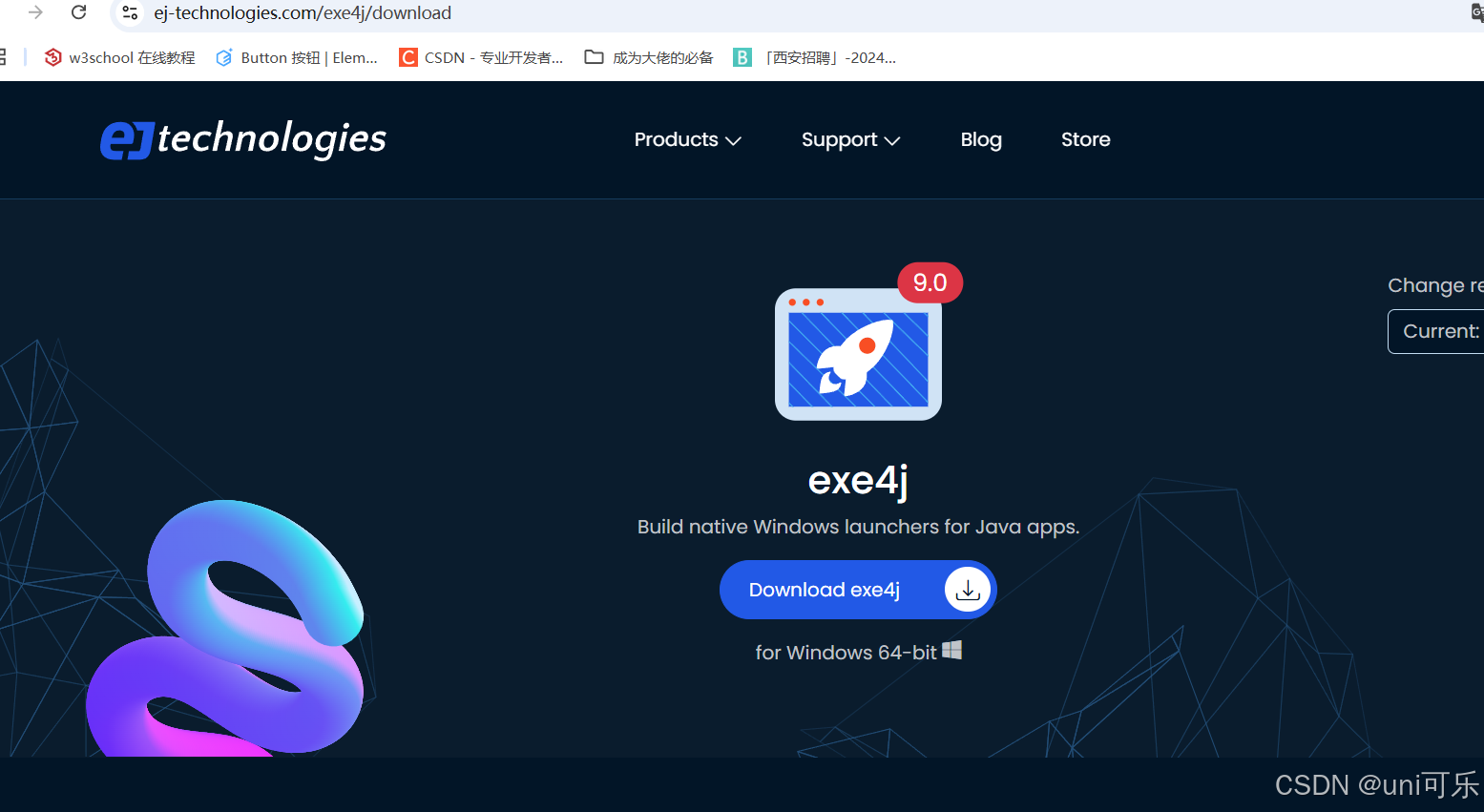Click the browser forward arrow
This screenshot has width=1484, height=812.
point(35,12)
